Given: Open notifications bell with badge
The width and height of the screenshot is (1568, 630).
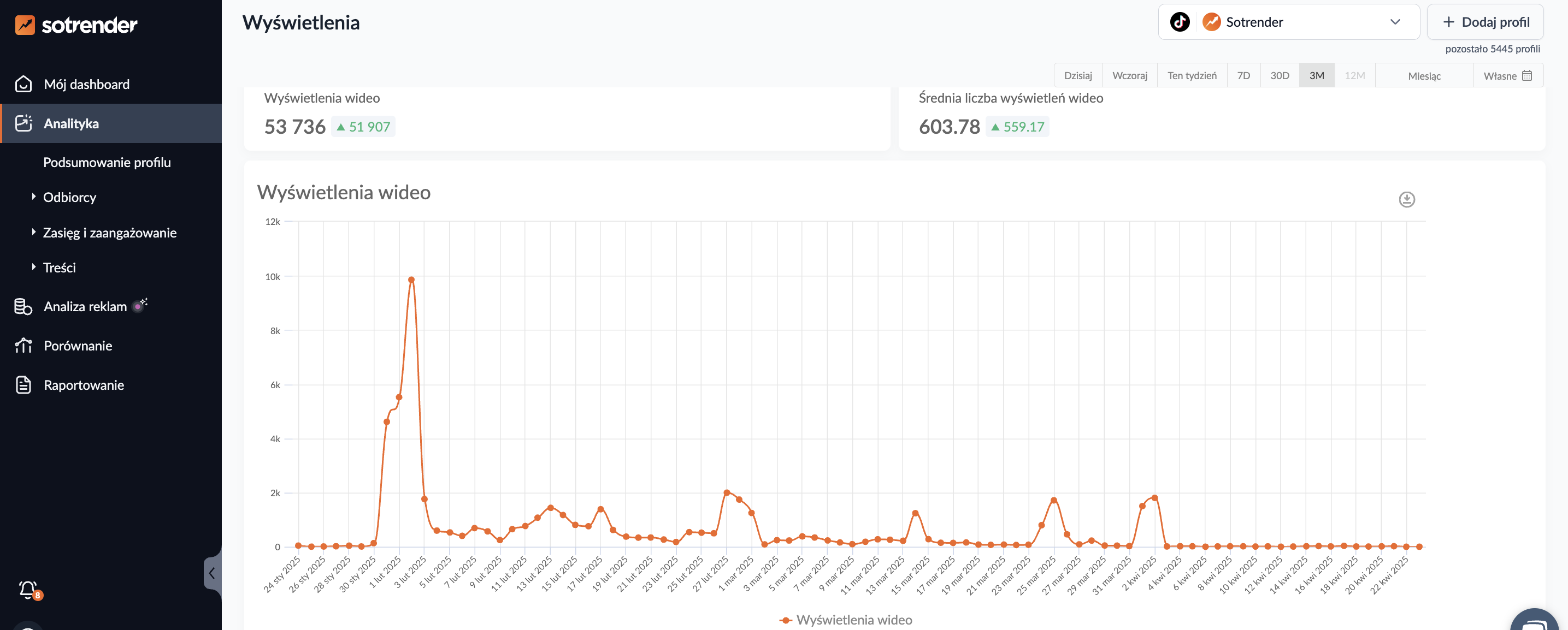Looking at the screenshot, I should pyautogui.click(x=28, y=589).
